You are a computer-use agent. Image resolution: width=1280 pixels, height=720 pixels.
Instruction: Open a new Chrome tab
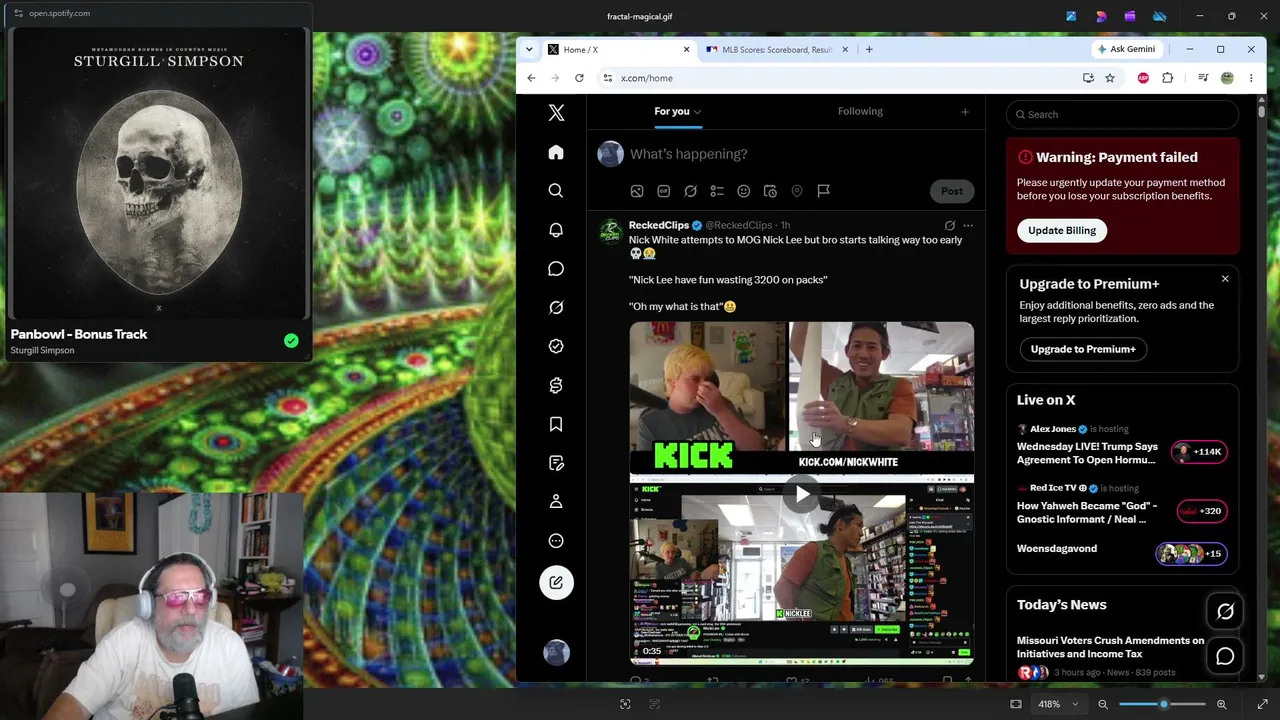pyautogui.click(x=869, y=49)
